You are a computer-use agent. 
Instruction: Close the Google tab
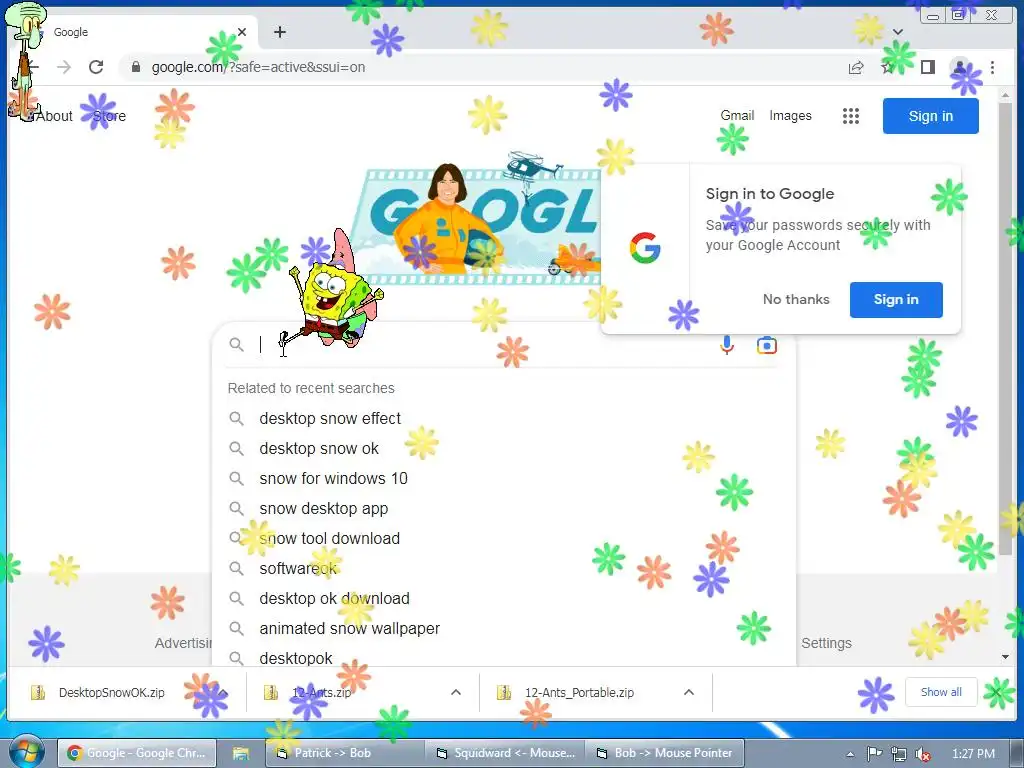coord(242,32)
